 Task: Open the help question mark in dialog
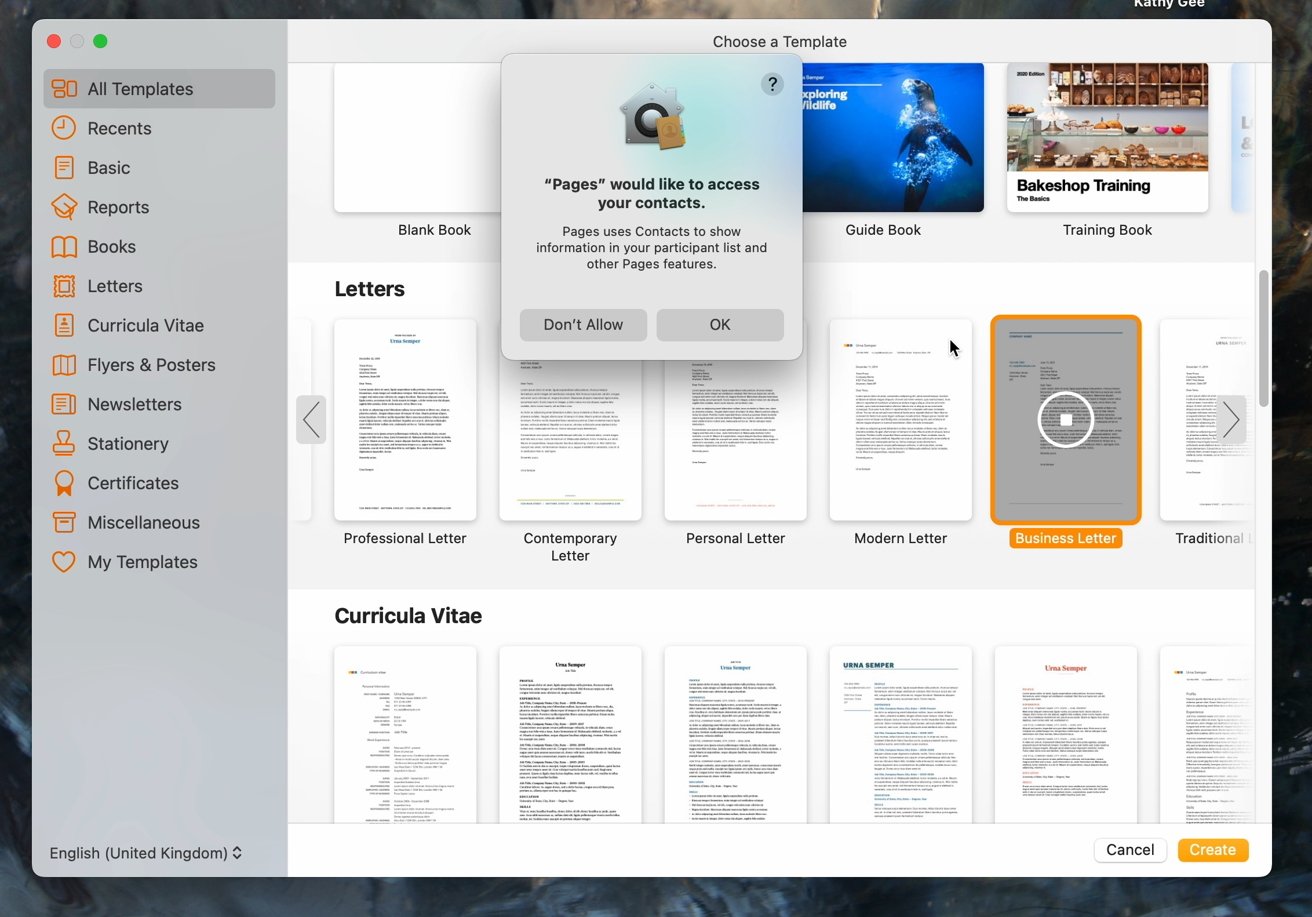(x=772, y=84)
